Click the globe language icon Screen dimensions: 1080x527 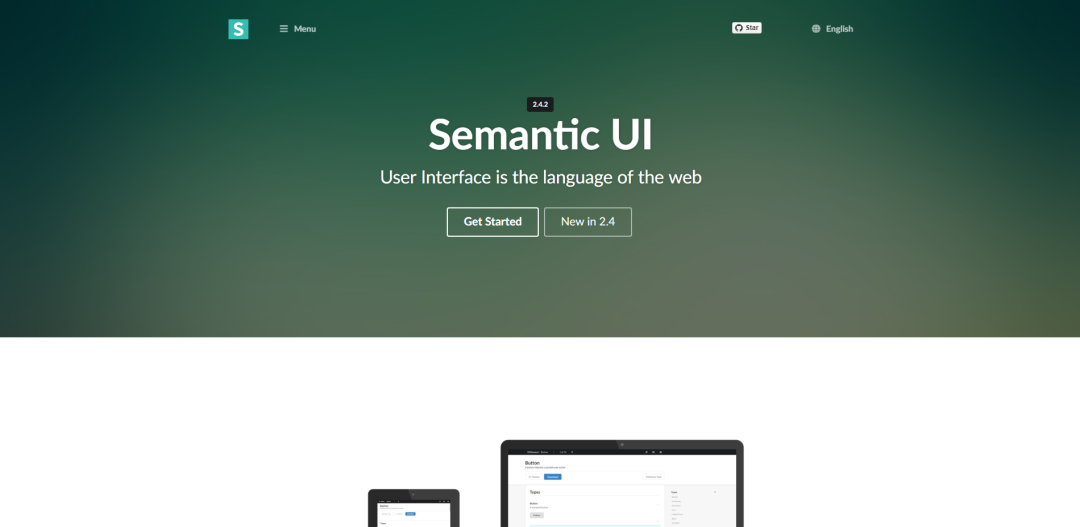[x=816, y=29]
